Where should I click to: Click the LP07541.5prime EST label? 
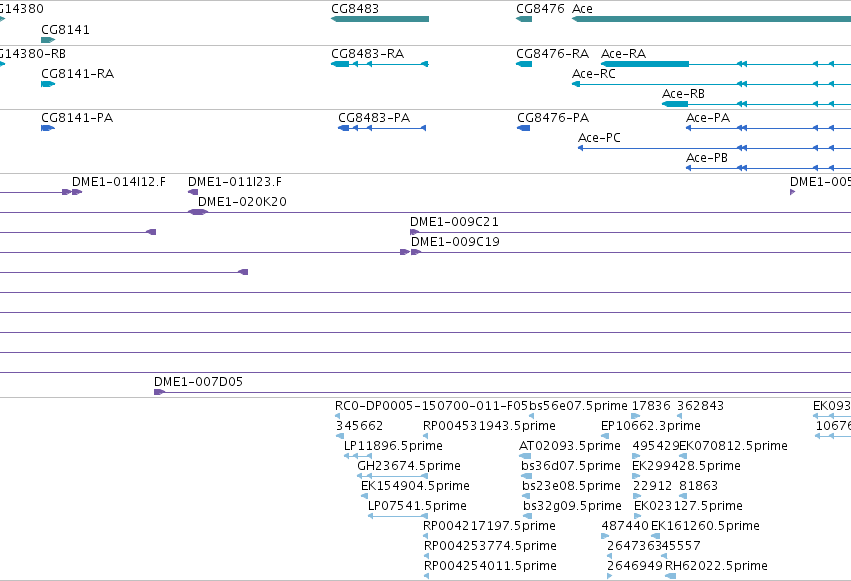417,506
